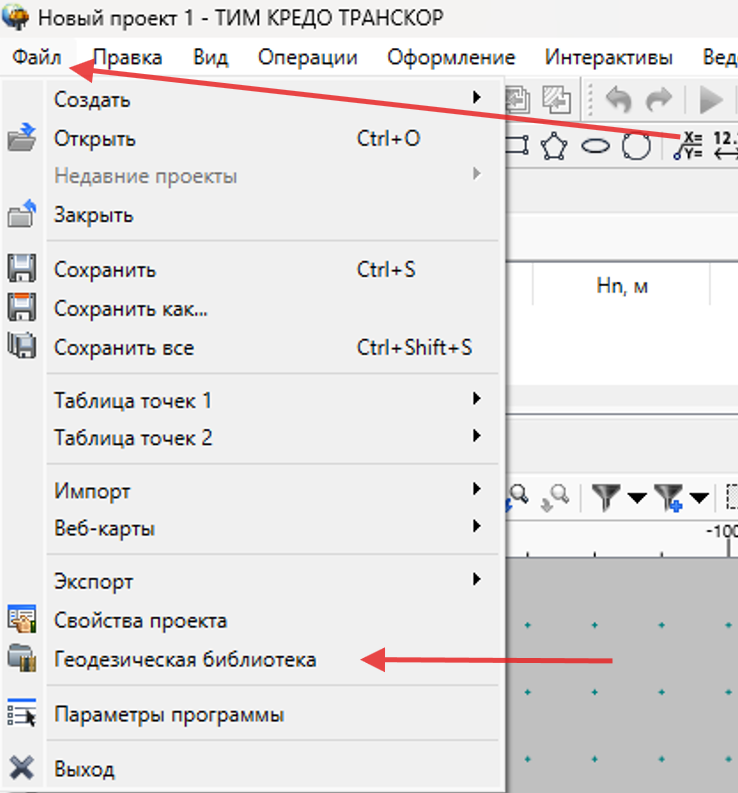Click the paste-into-window toolbar icon
This screenshot has width=738, height=793.
click(x=556, y=100)
